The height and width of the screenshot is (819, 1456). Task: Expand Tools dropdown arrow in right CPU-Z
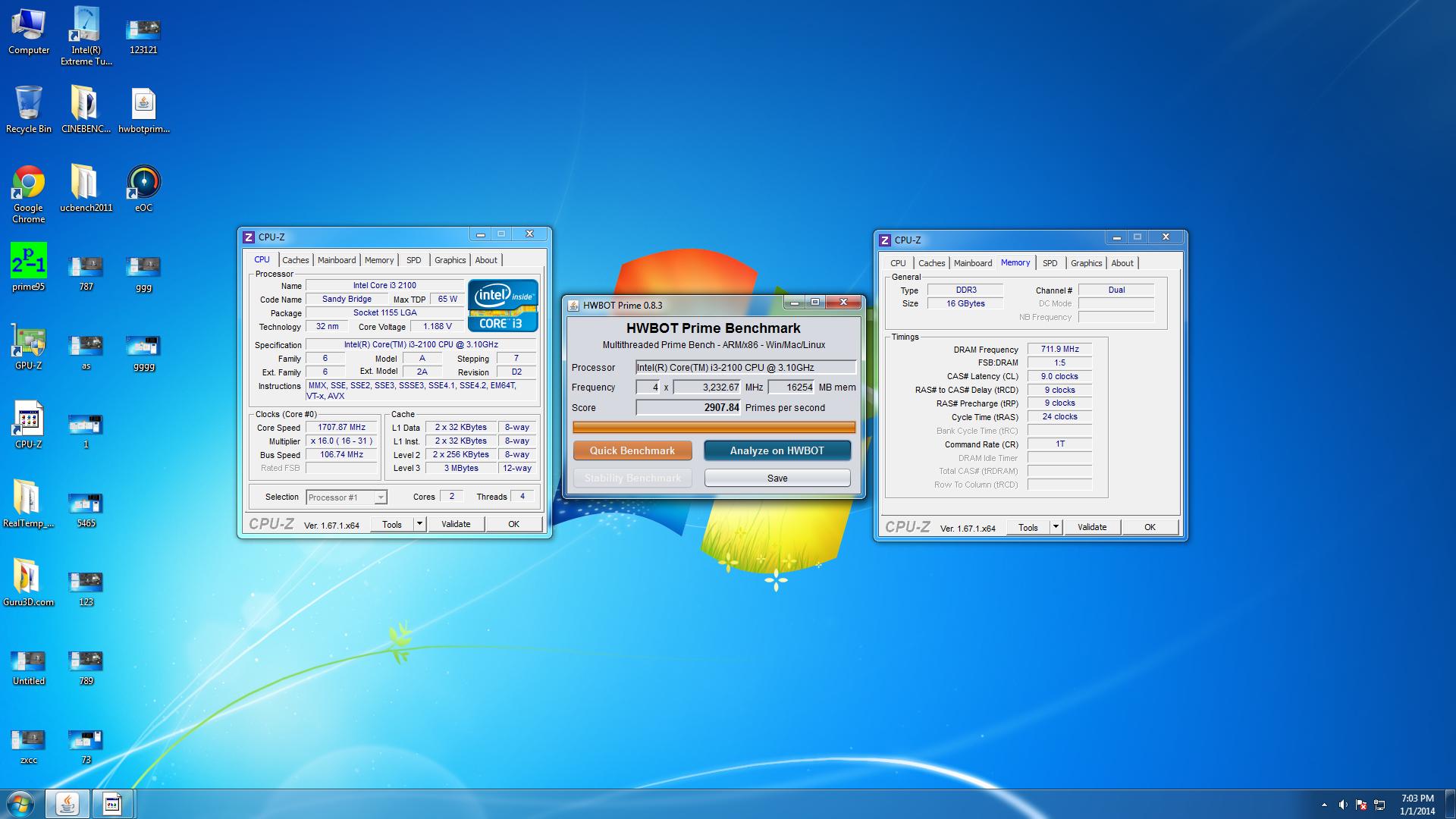[x=1055, y=527]
